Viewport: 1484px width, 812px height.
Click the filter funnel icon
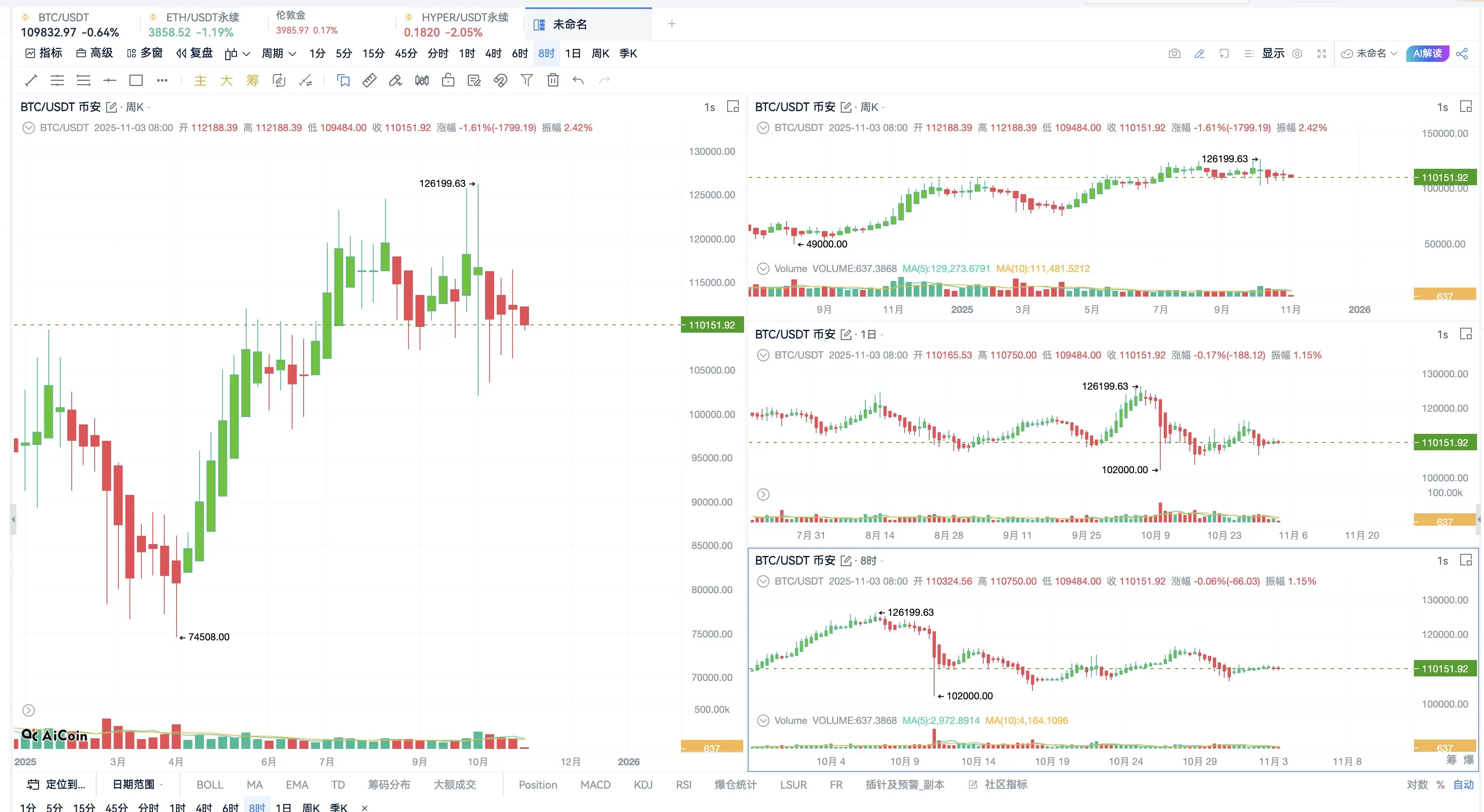pos(526,81)
